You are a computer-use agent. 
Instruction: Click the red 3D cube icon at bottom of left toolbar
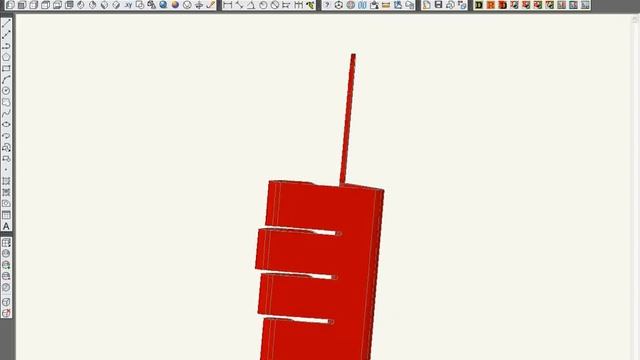[x=6, y=313]
